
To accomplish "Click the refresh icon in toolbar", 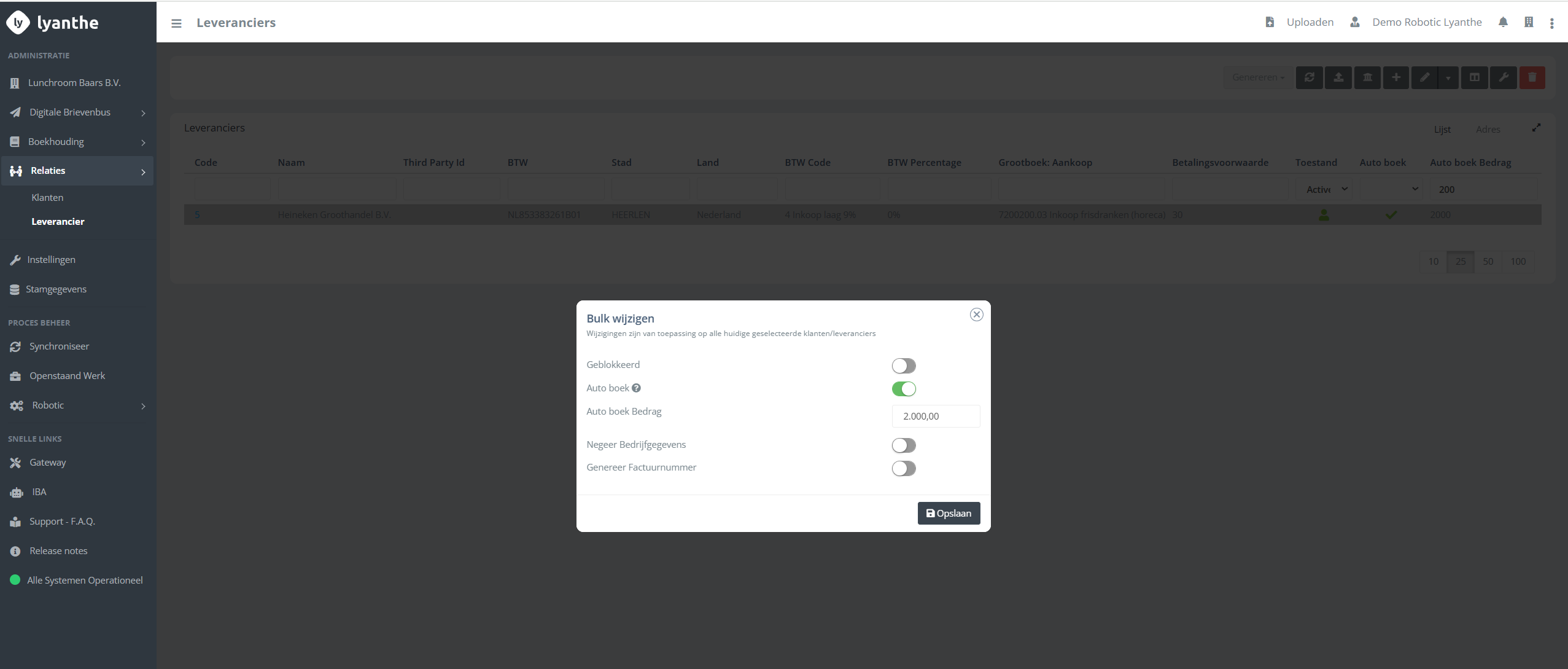I will (1310, 77).
